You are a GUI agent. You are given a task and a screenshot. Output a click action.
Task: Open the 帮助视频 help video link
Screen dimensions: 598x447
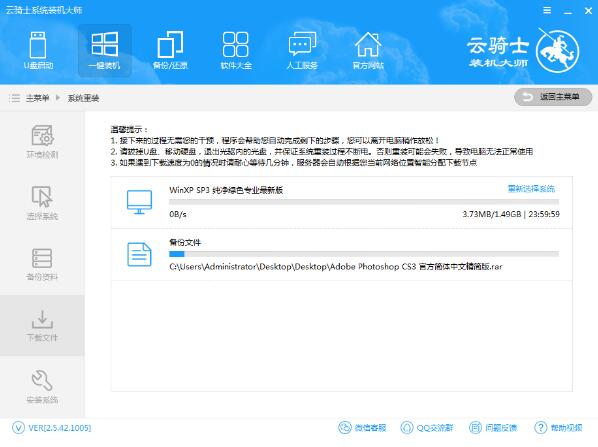tap(558, 428)
